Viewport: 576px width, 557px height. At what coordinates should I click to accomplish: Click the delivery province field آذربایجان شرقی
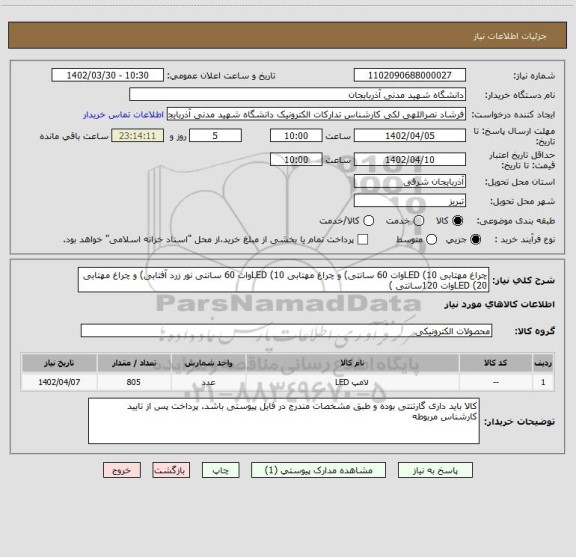[x=410, y=182]
